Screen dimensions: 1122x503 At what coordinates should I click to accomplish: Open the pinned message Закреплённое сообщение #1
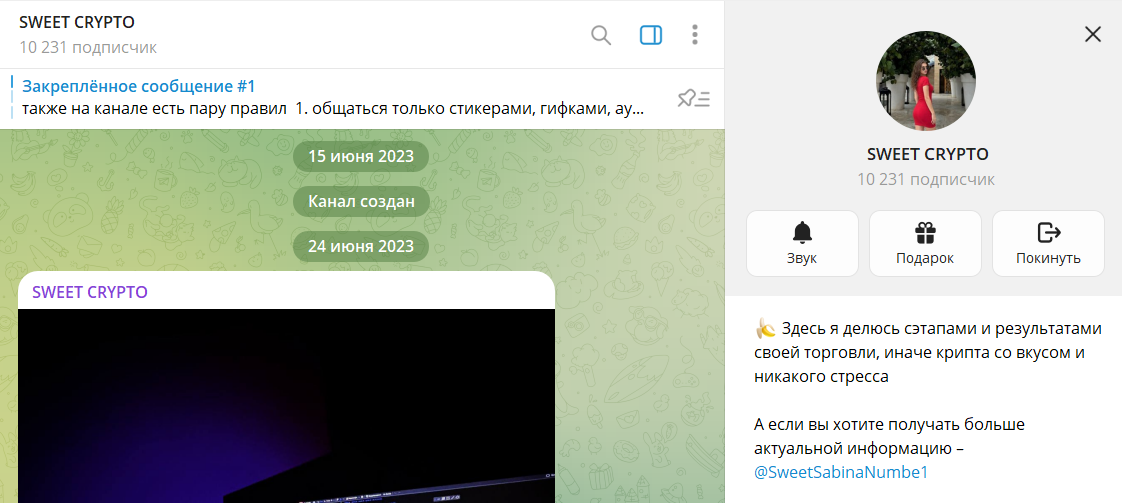pyautogui.click(x=139, y=87)
